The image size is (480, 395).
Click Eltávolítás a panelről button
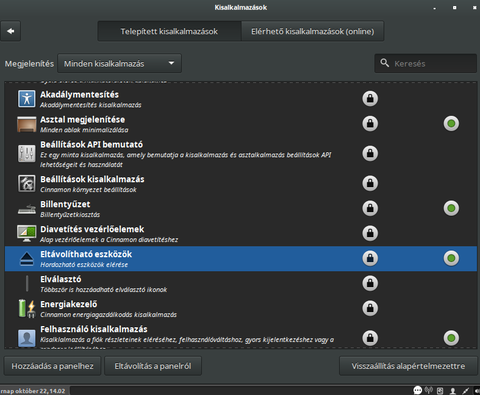tap(153, 366)
